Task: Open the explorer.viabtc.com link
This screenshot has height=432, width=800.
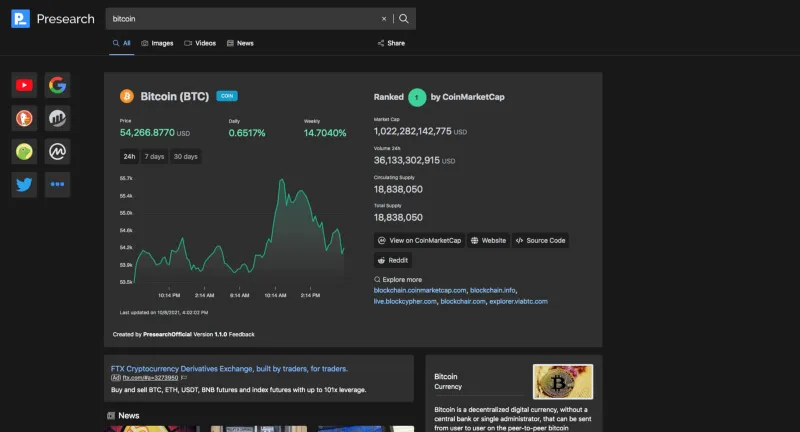Action: [518, 301]
